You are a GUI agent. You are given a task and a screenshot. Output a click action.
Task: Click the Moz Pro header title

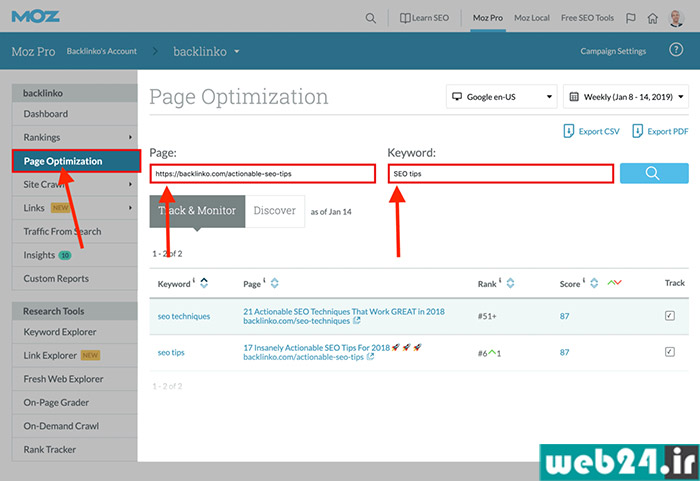tap(33, 51)
